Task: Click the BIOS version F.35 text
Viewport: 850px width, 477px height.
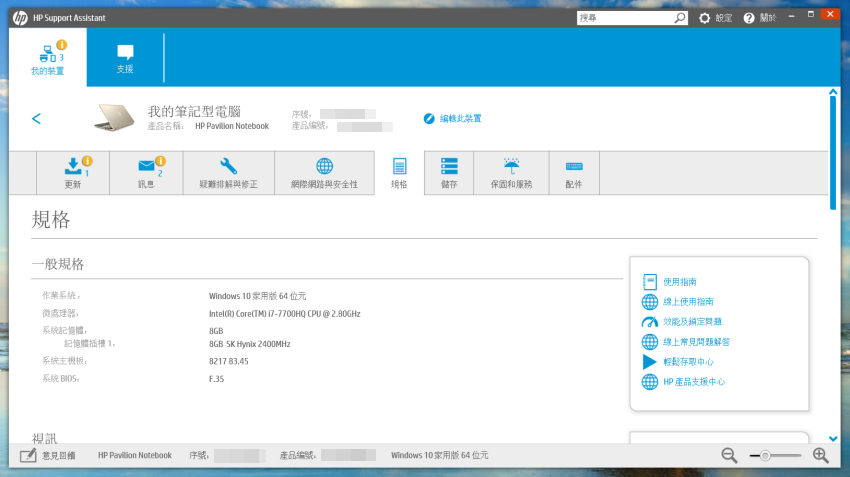Action: (216, 379)
